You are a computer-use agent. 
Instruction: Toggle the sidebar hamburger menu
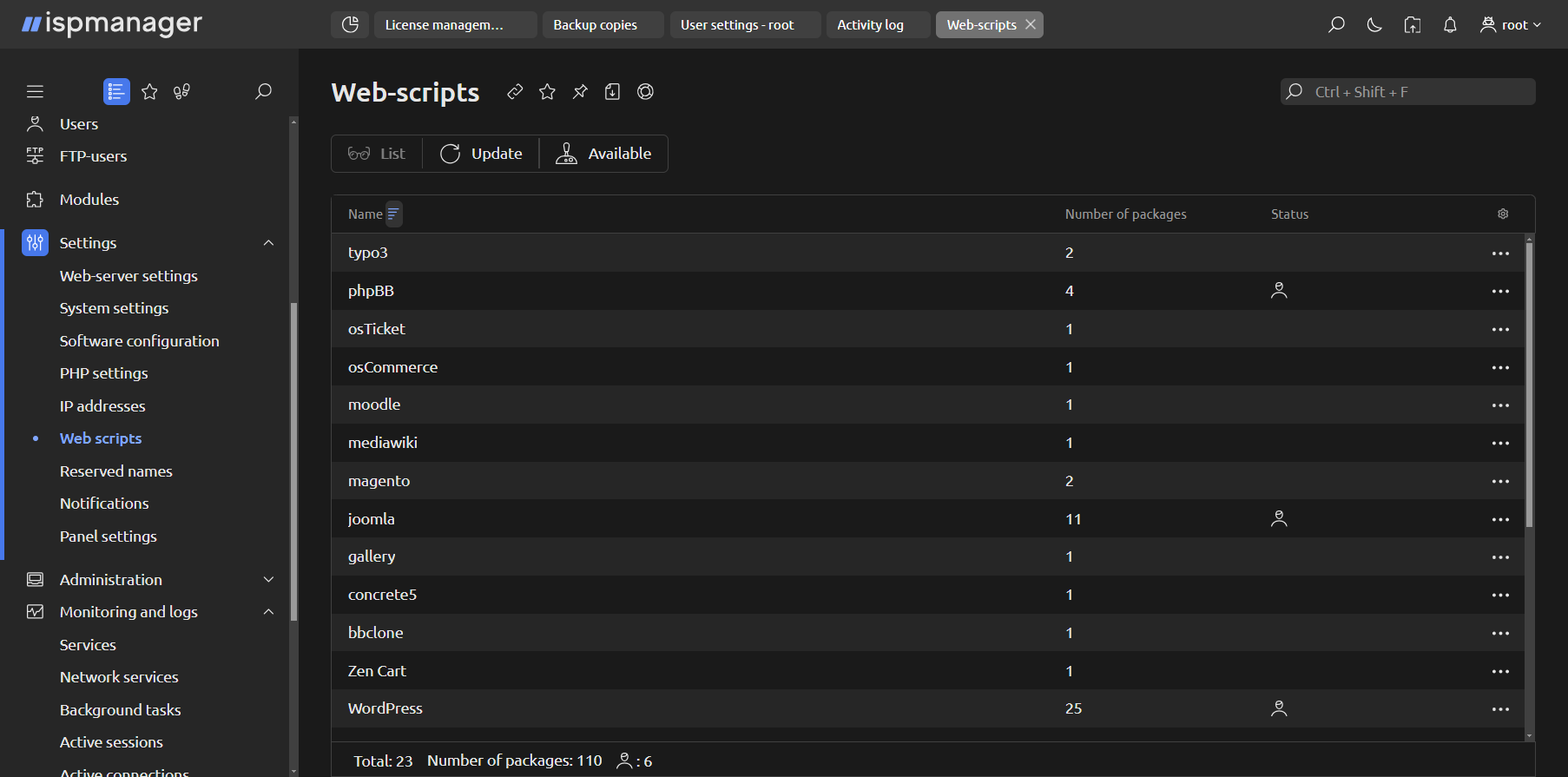coord(35,92)
